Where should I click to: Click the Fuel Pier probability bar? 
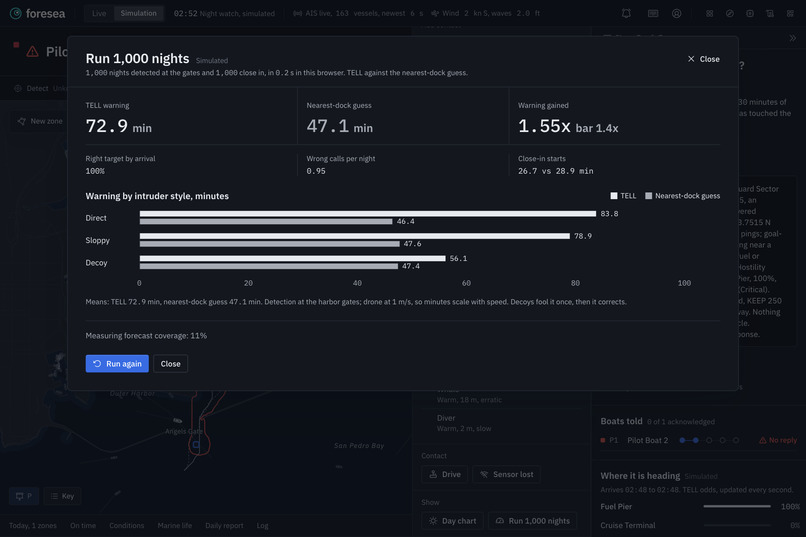737,507
